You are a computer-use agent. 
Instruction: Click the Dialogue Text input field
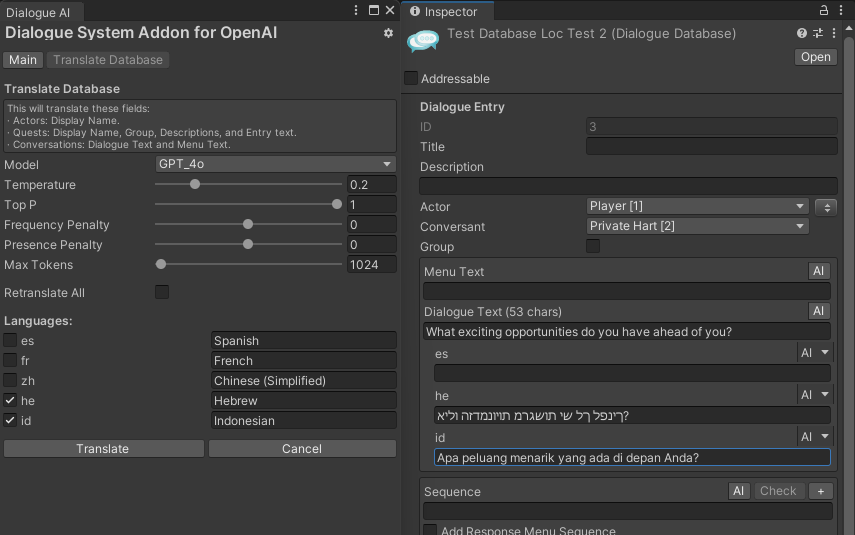point(627,331)
